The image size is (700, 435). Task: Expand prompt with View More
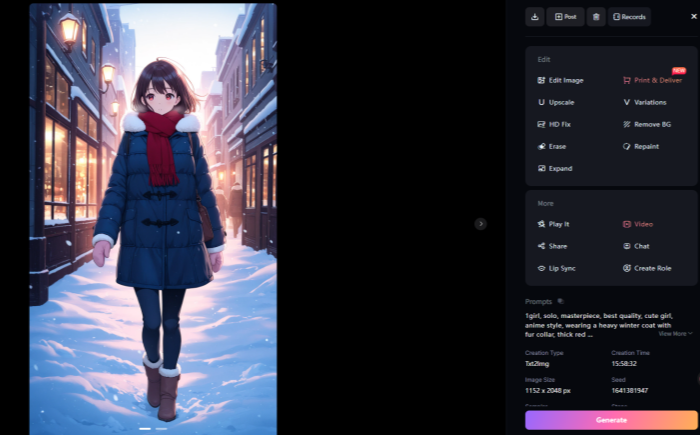[x=675, y=333]
